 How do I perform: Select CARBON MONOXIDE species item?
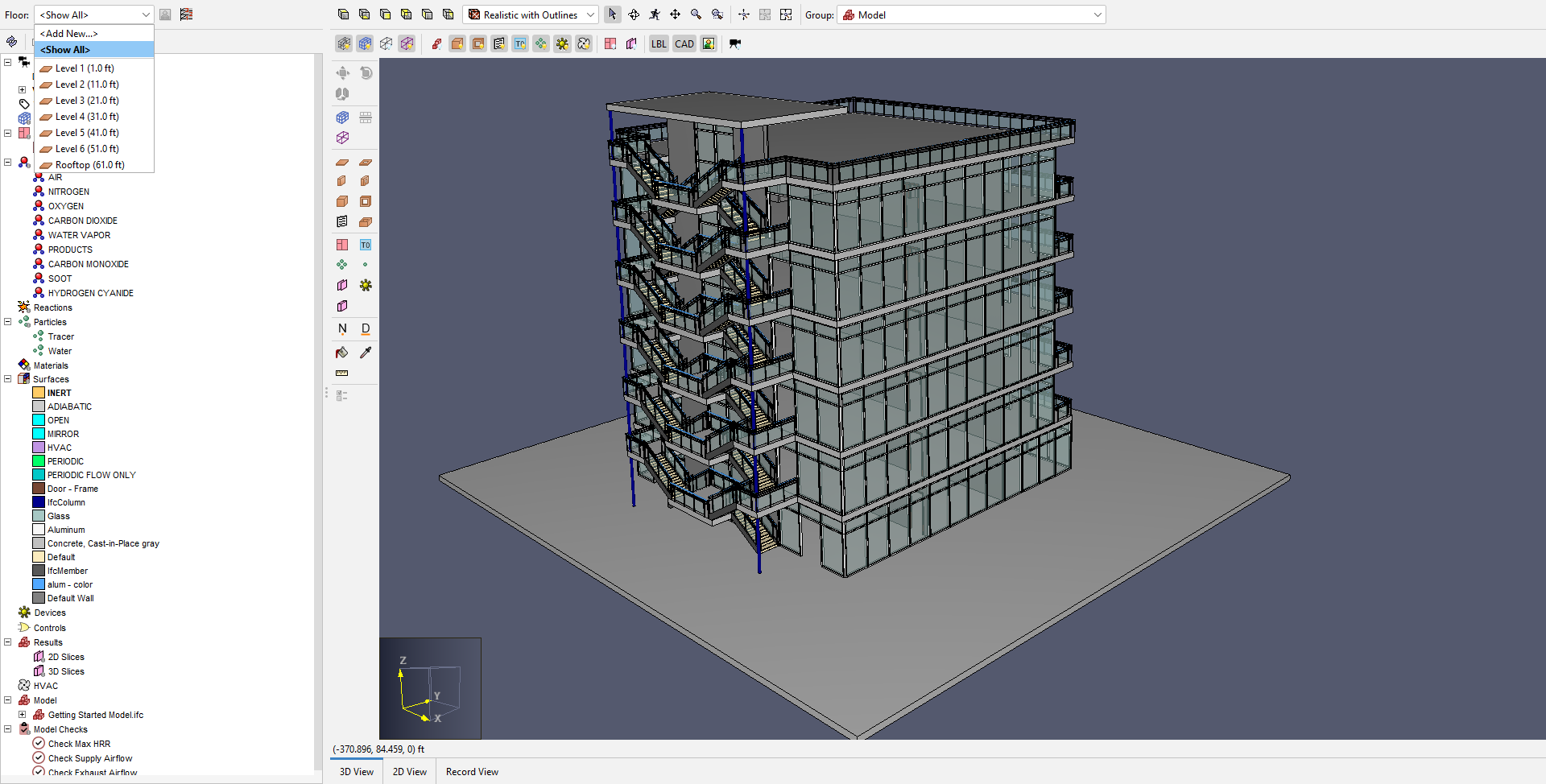click(89, 264)
